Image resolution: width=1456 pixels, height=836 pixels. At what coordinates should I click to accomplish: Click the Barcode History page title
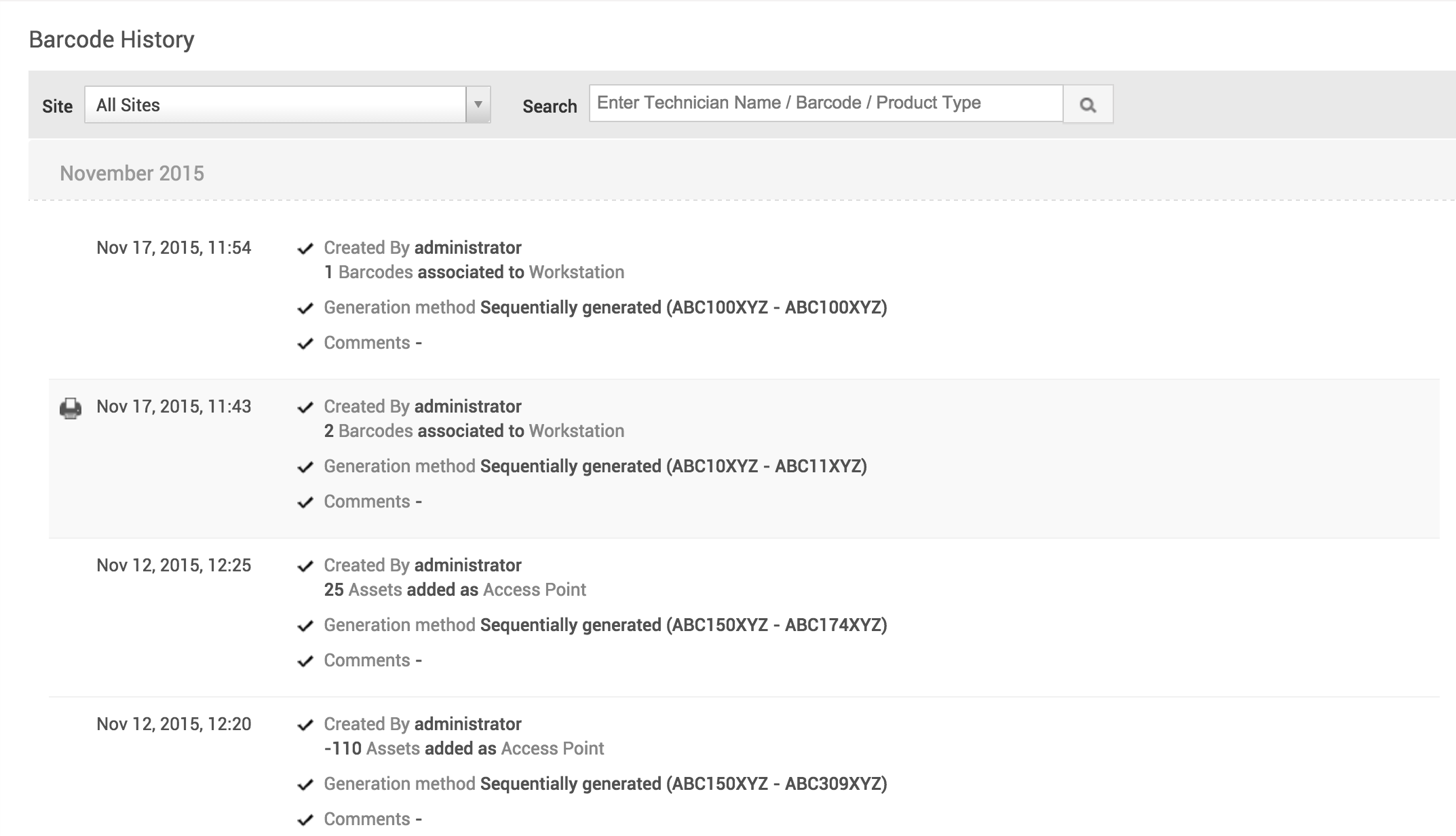point(111,39)
